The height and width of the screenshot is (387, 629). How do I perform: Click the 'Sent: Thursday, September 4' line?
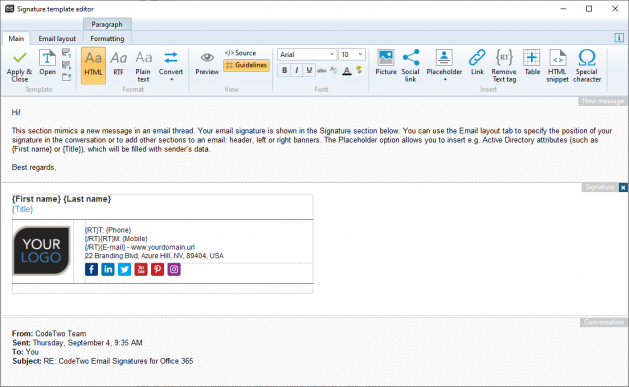coord(77,343)
